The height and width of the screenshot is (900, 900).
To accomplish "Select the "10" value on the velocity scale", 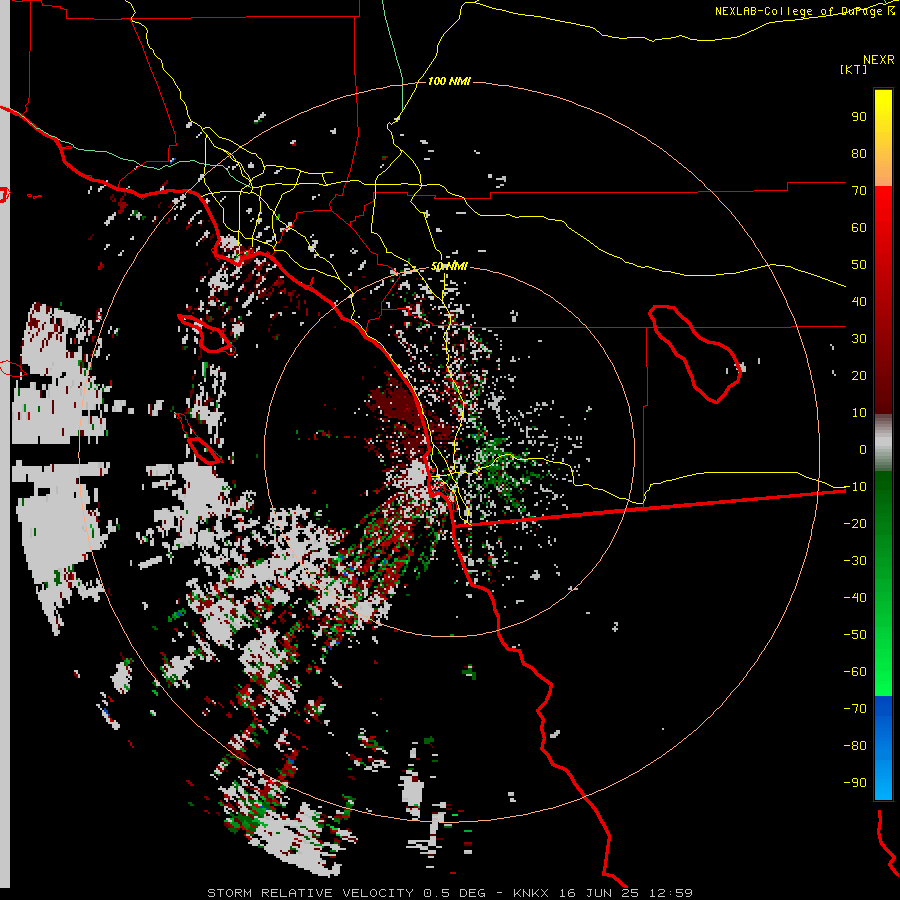I will (859, 413).
